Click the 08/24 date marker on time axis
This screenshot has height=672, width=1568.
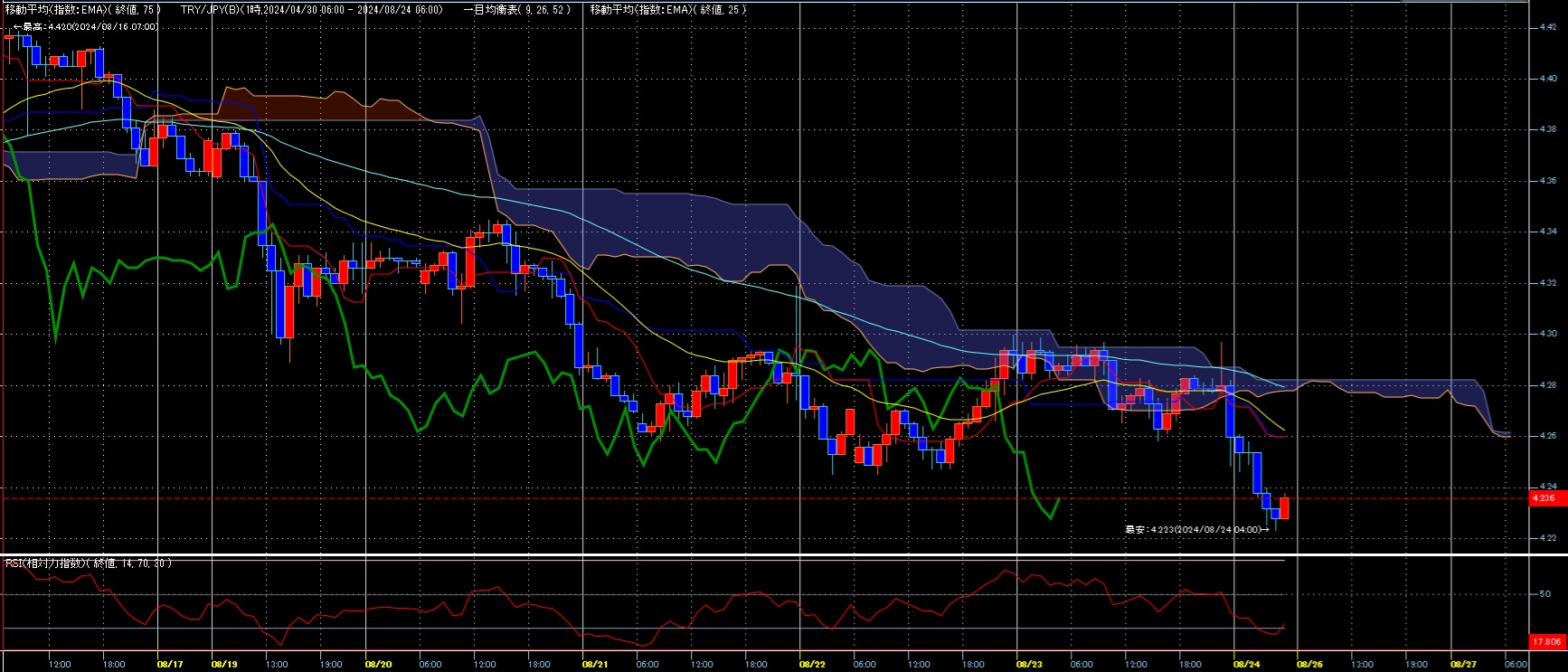pyautogui.click(x=1246, y=664)
